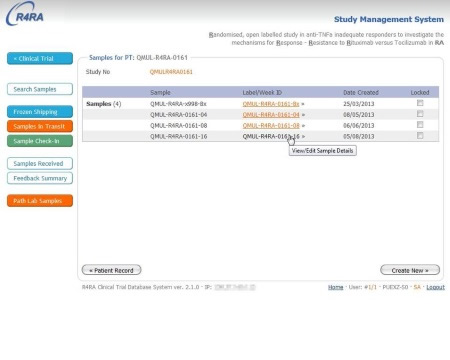The width and height of the screenshot is (450, 360).
Task: Click the View/Edit Sample Details tooltip
Action: (x=322, y=151)
